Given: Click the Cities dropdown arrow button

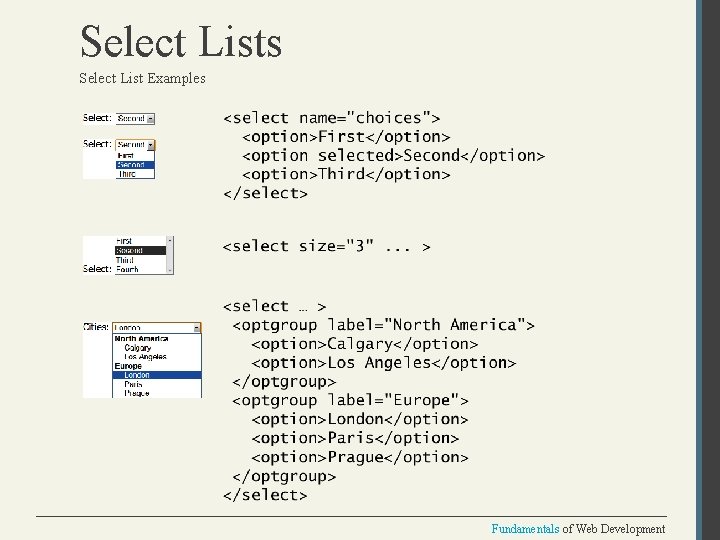Looking at the screenshot, I should (197, 328).
